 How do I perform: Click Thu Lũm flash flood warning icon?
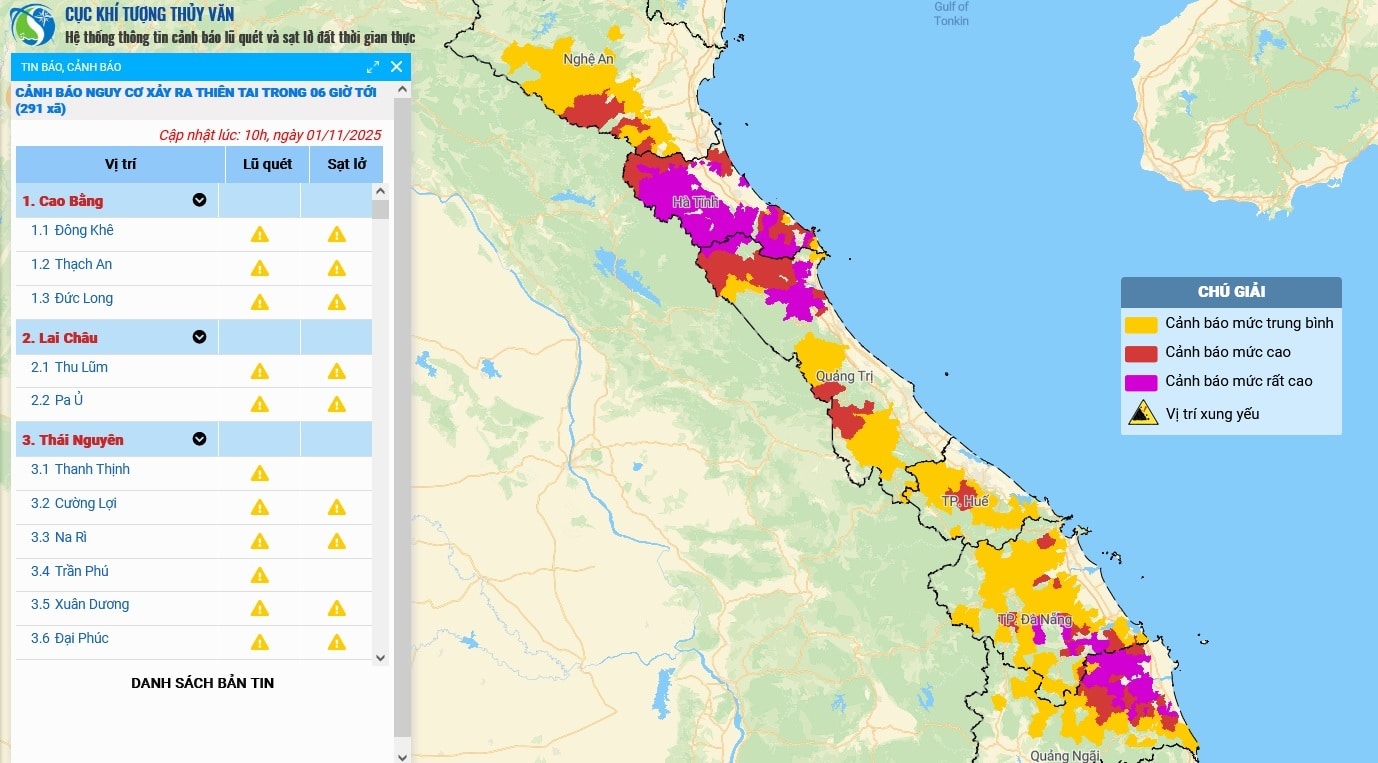[260, 371]
